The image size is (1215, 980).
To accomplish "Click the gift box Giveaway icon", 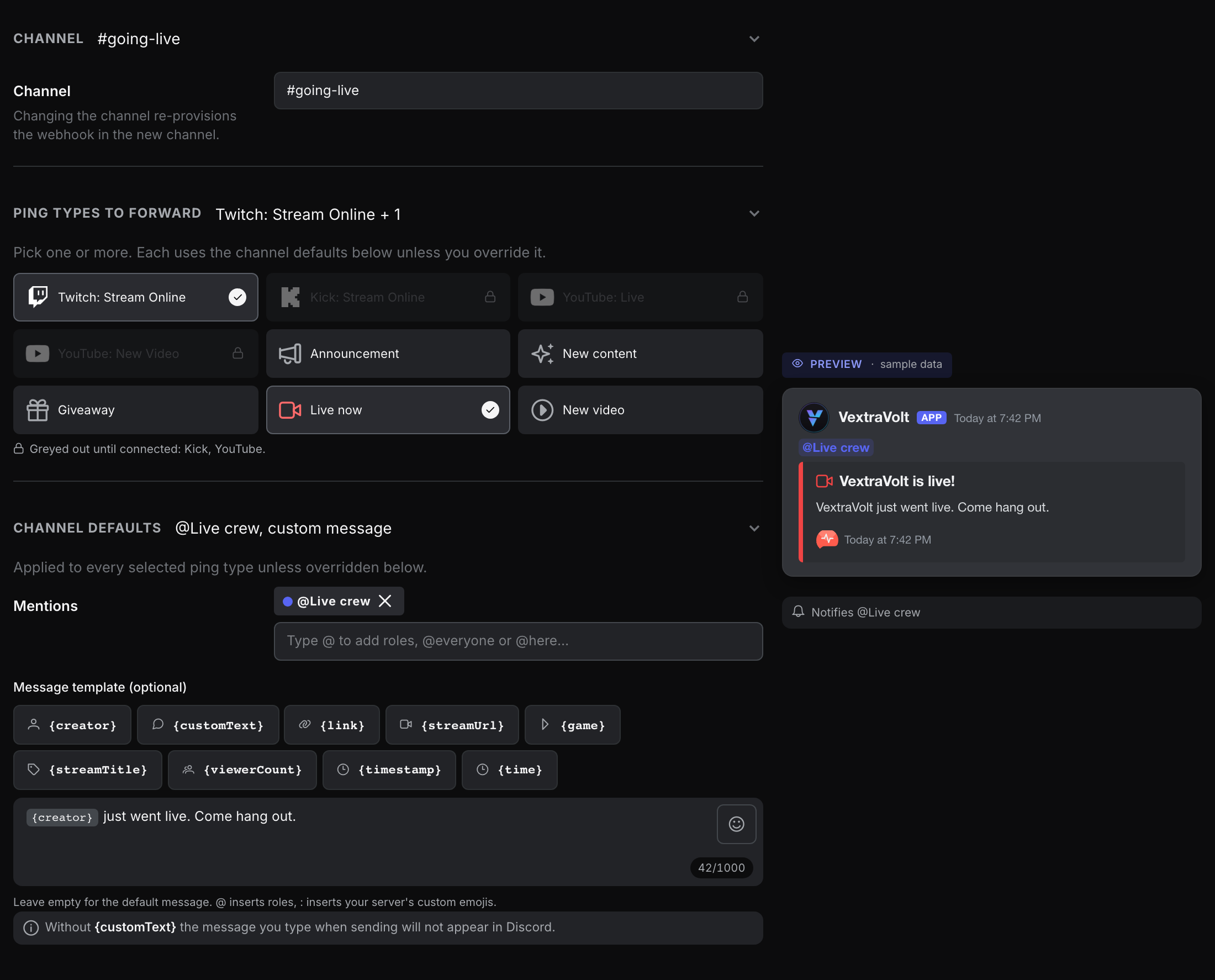I will point(38,410).
